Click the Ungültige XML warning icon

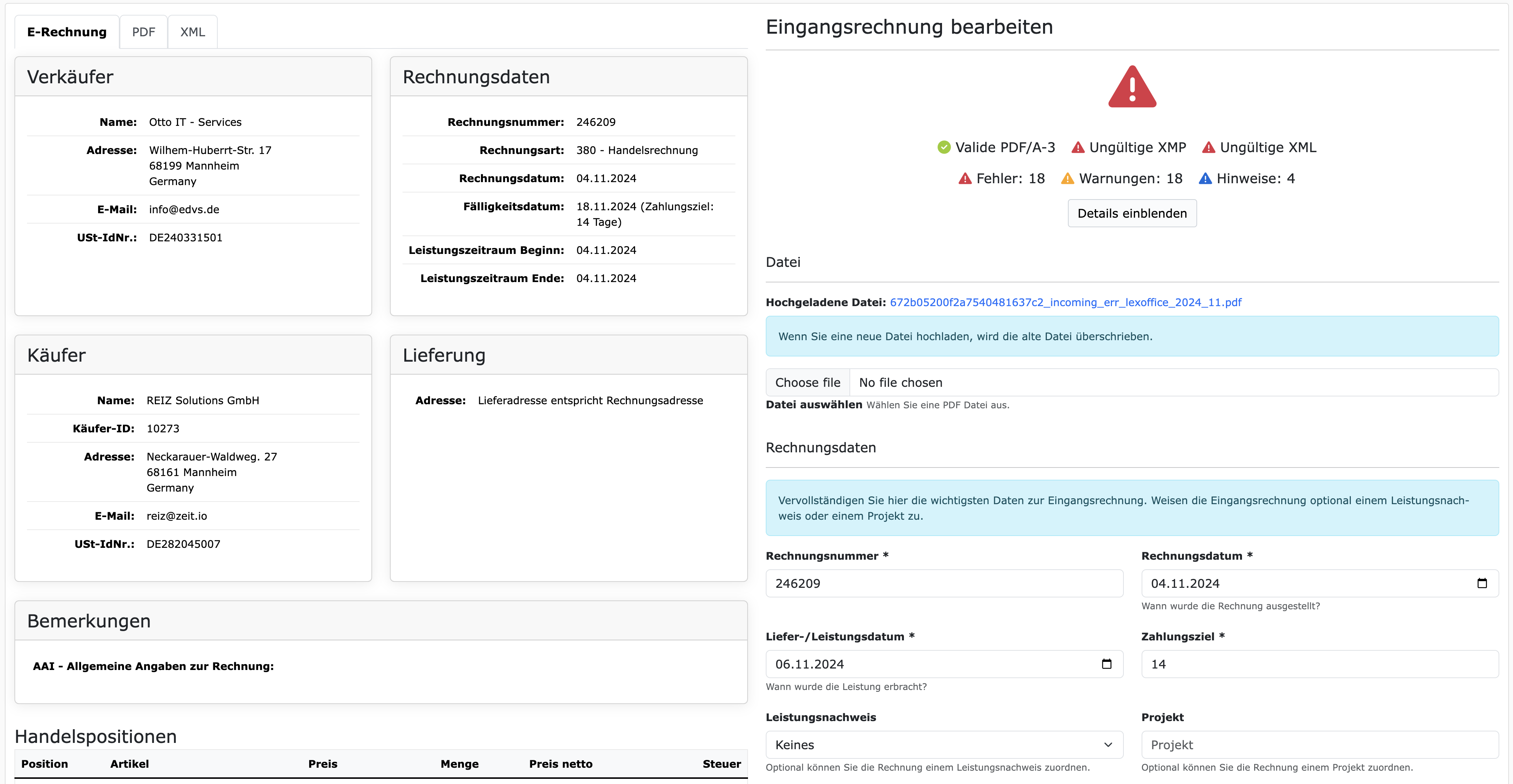coord(1209,147)
